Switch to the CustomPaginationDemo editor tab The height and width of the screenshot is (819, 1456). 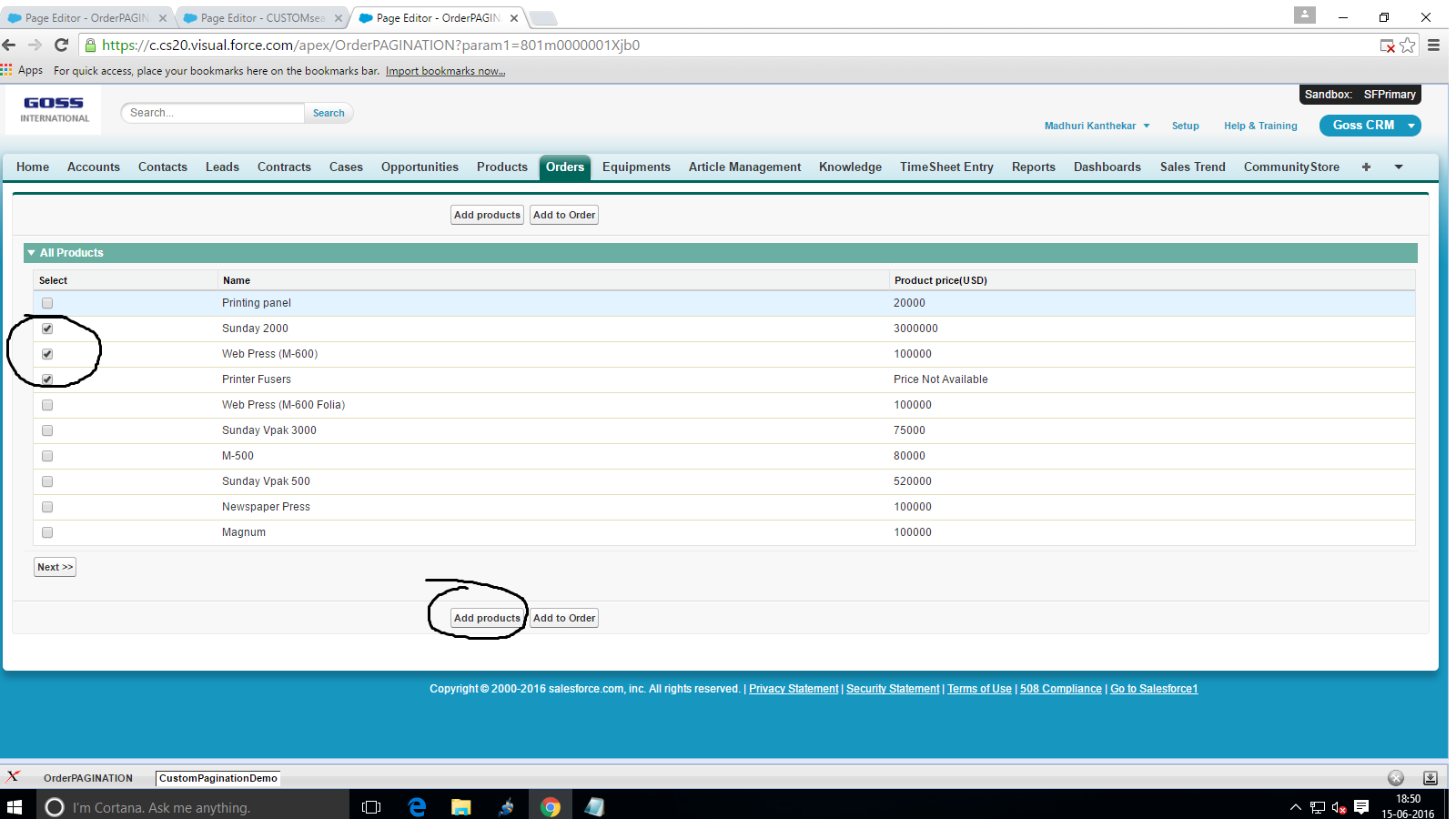218,778
